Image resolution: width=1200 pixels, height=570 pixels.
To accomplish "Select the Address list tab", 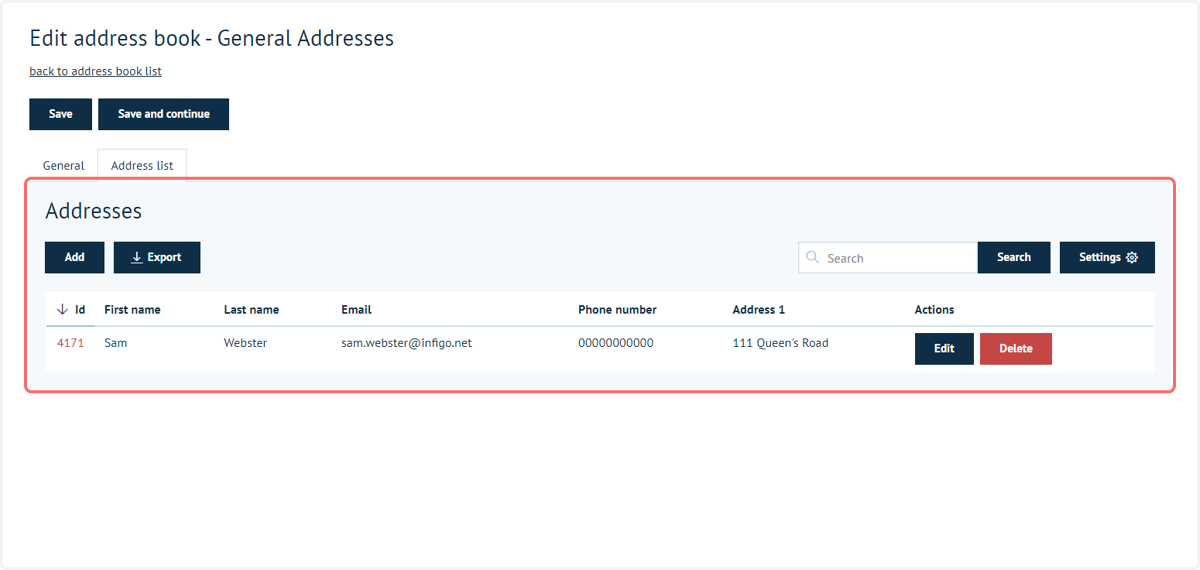I will click(x=142, y=165).
